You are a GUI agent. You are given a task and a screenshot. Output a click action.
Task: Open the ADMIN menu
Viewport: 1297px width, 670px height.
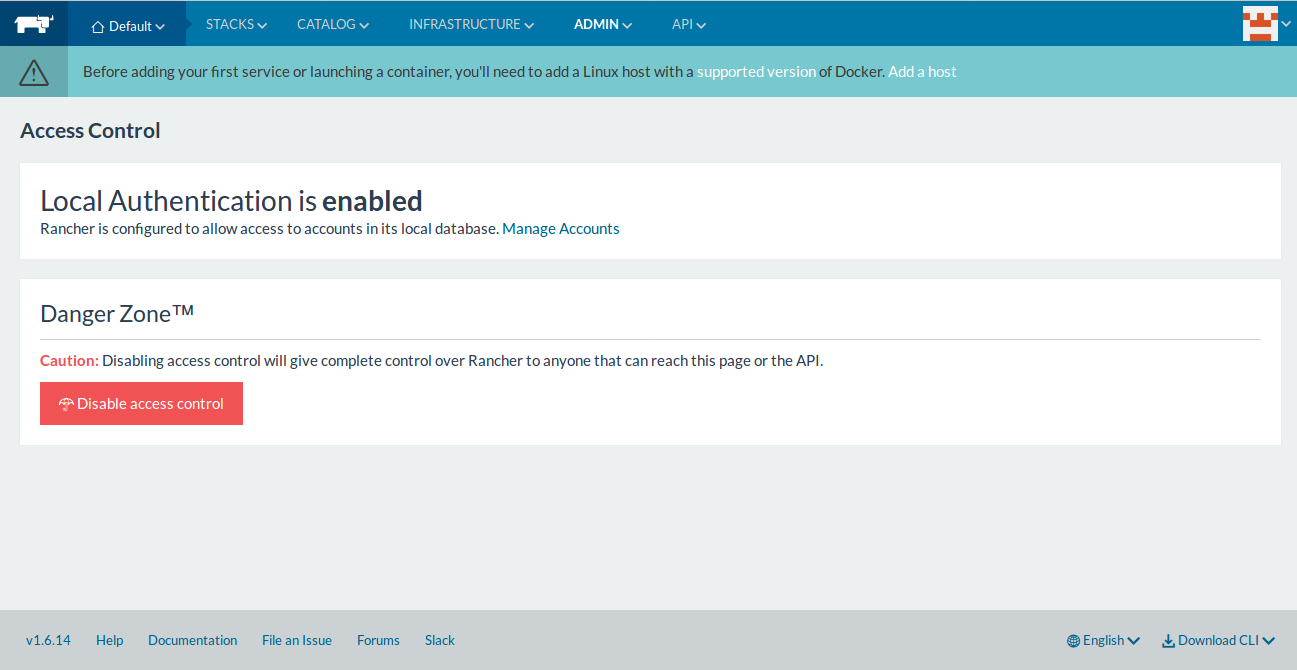[x=603, y=24]
